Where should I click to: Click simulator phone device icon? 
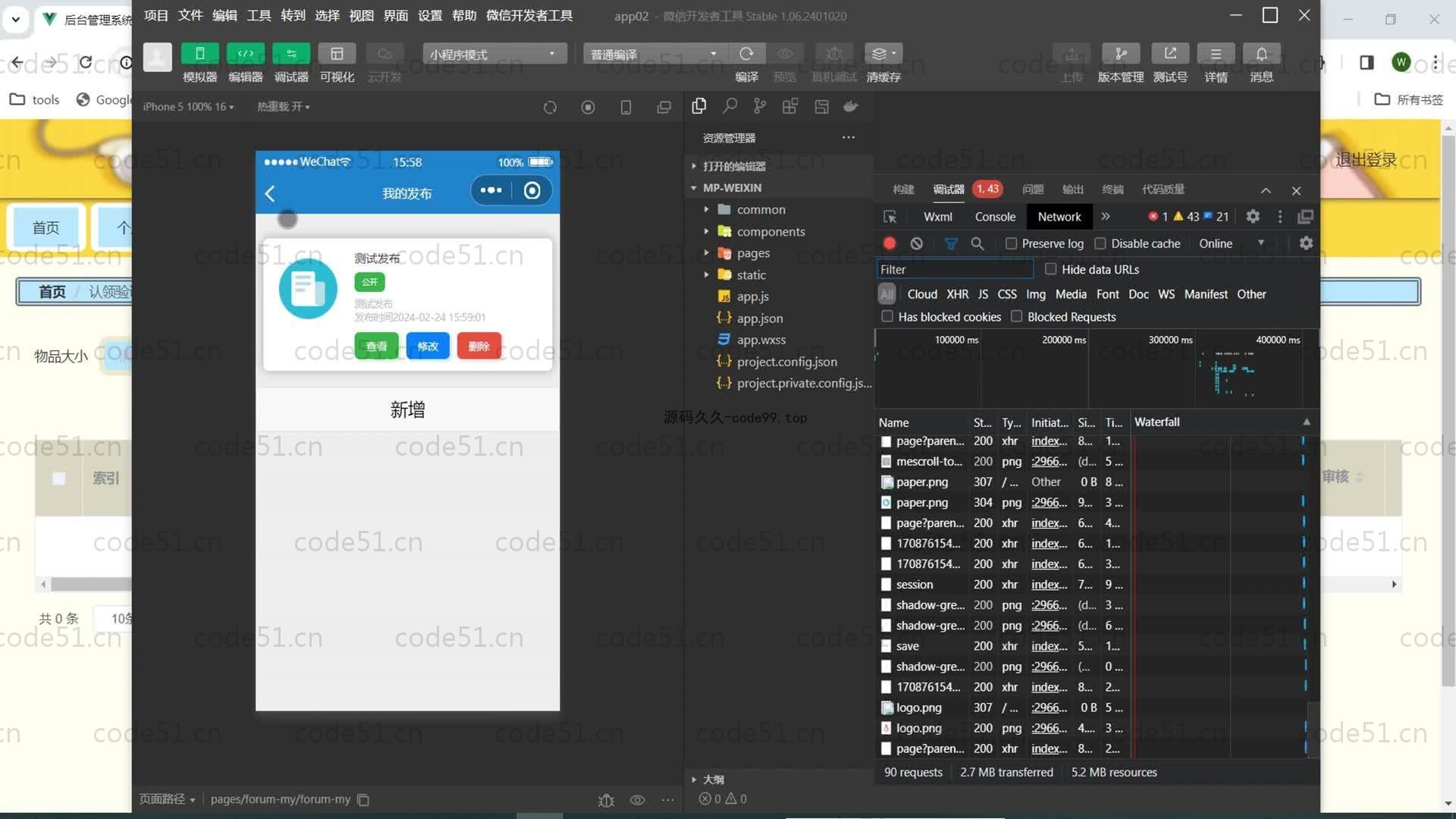(626, 108)
